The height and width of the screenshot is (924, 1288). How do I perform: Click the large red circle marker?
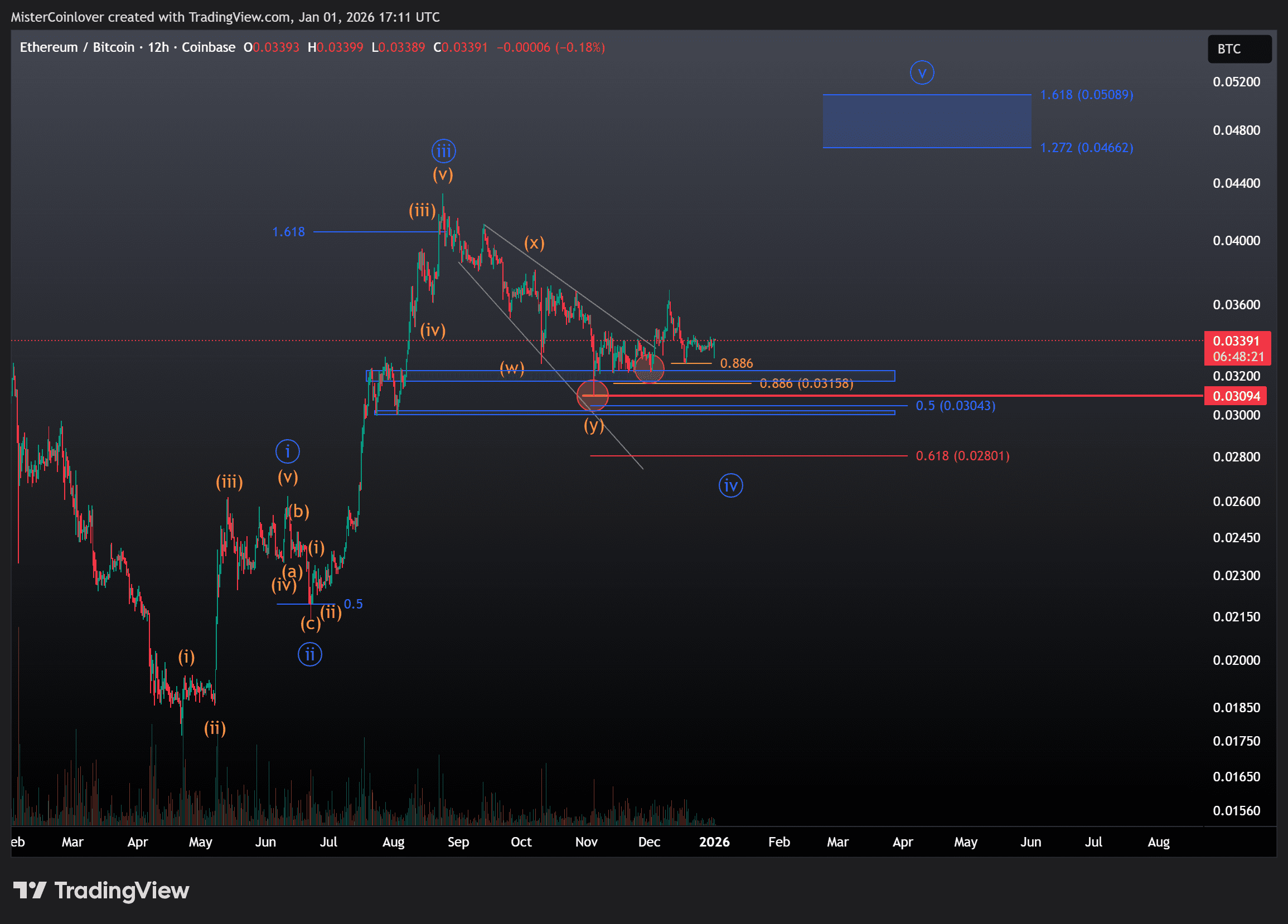coord(592,395)
